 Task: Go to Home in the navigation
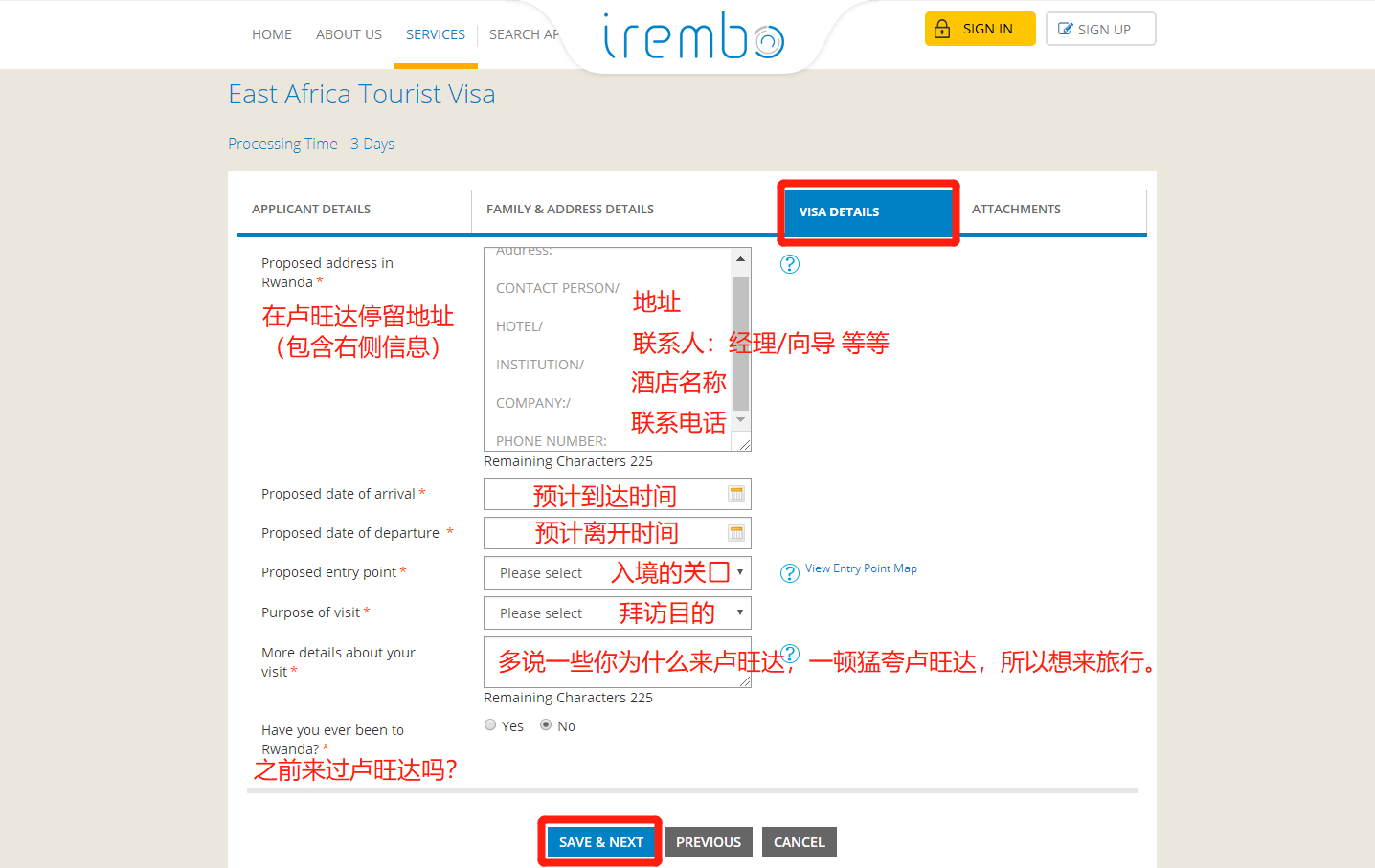tap(272, 34)
